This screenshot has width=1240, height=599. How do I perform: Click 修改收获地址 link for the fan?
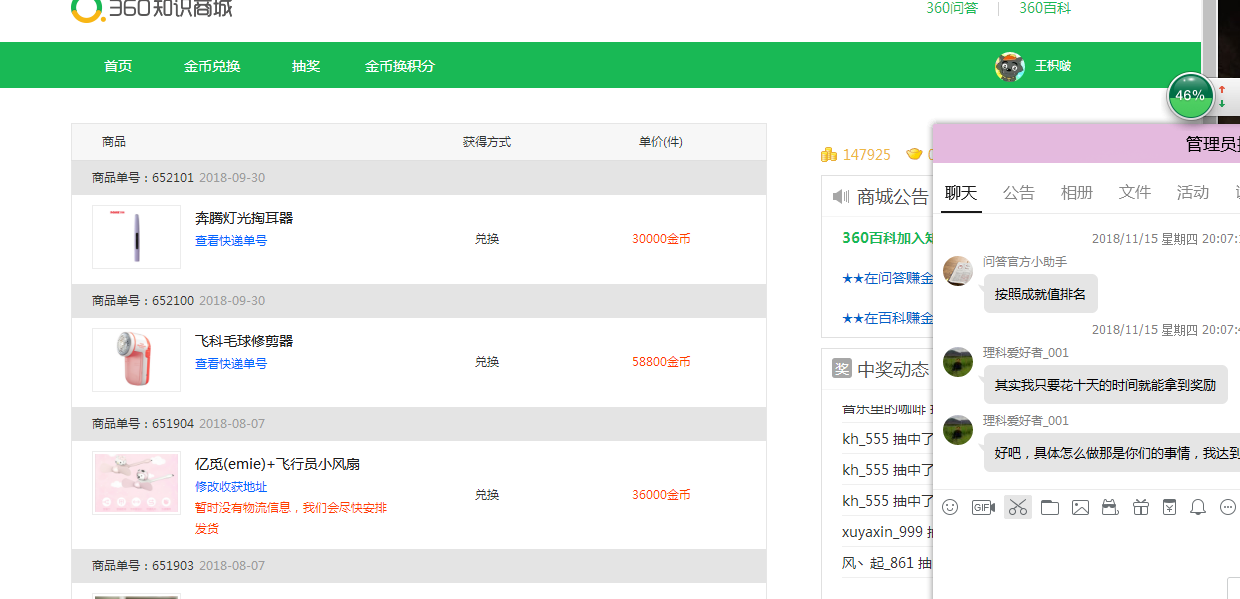point(231,487)
